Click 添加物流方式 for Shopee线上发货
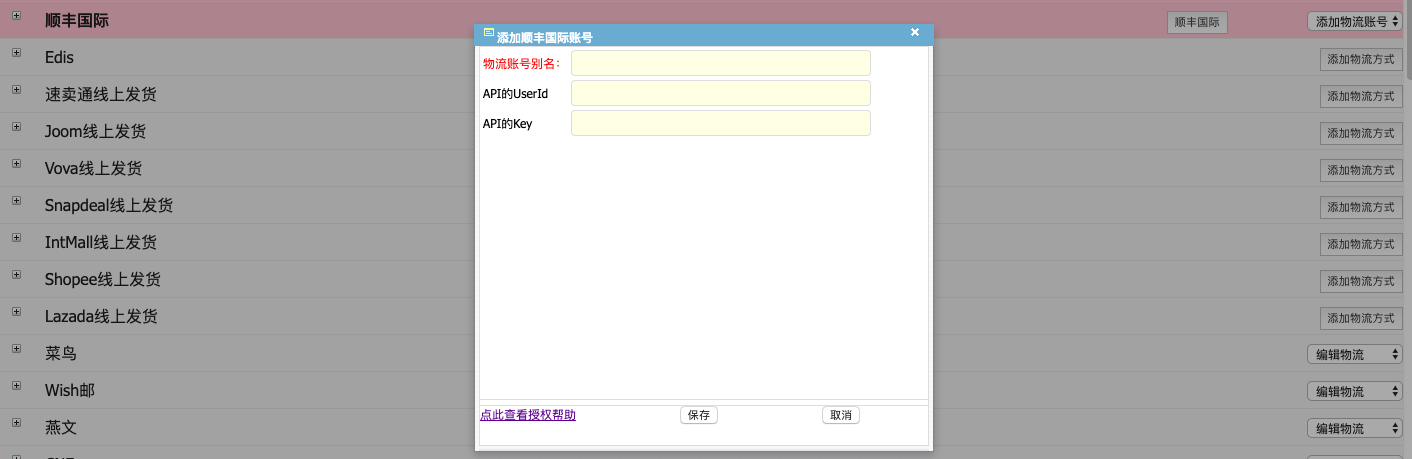1412x459 pixels. coord(1361,281)
